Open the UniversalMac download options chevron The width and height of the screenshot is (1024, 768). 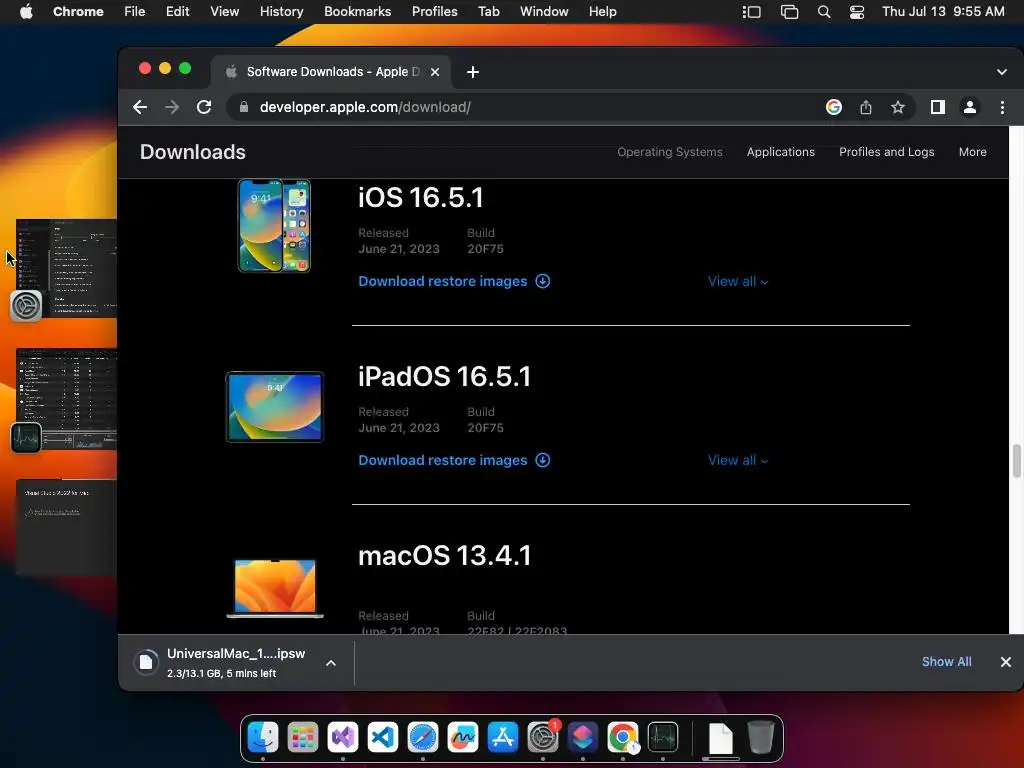pos(331,663)
